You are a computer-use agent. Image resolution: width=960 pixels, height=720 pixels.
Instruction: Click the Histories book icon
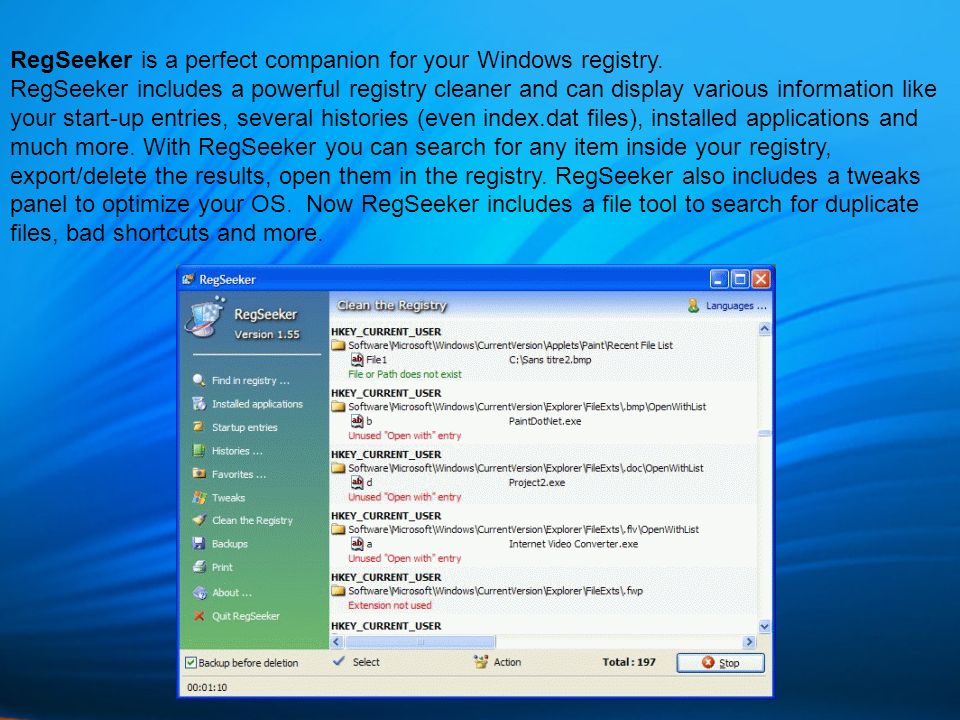pos(198,451)
